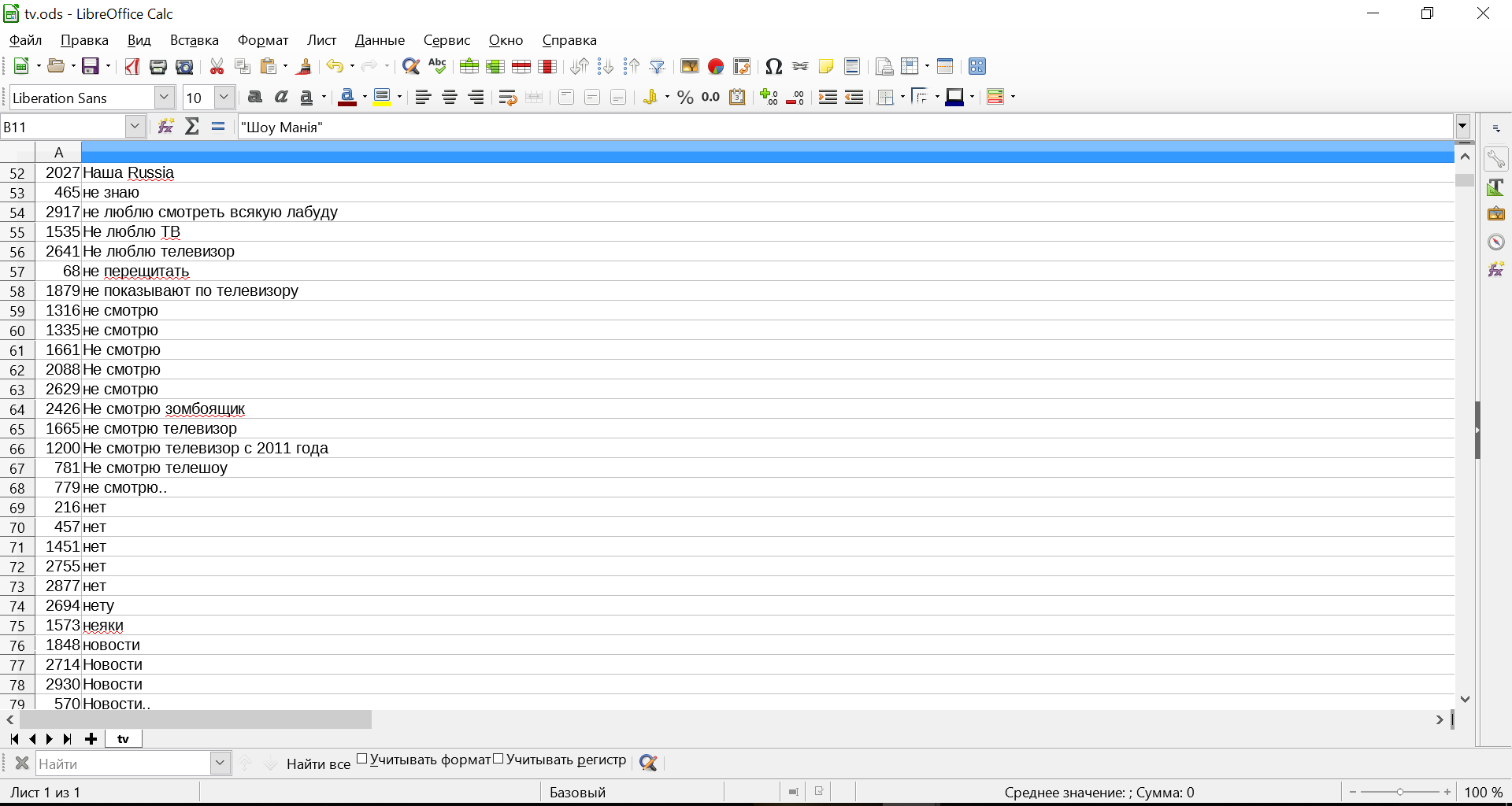Click the Open file folder icon

[56, 67]
